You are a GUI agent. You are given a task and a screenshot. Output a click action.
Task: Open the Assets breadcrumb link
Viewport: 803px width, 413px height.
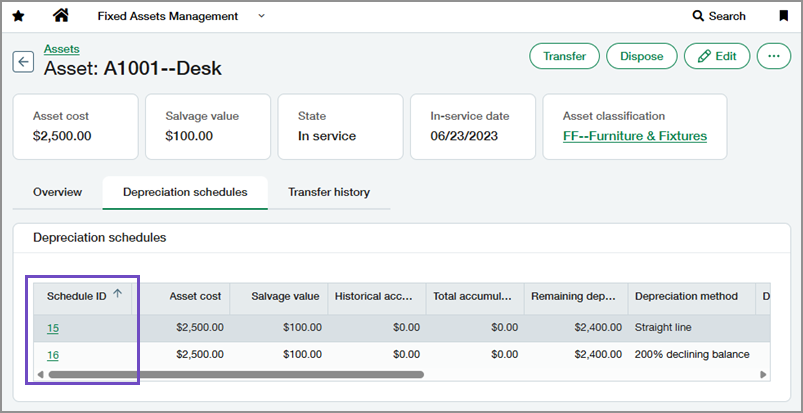(61, 48)
